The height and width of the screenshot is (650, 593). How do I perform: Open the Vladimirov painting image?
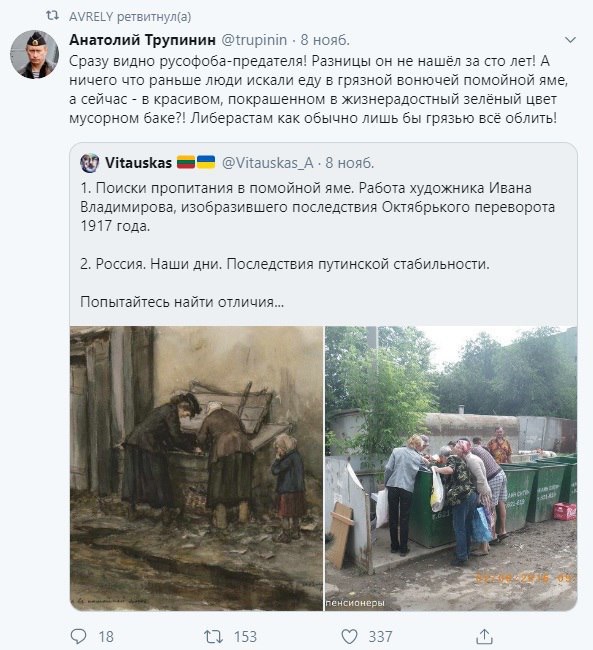point(196,468)
